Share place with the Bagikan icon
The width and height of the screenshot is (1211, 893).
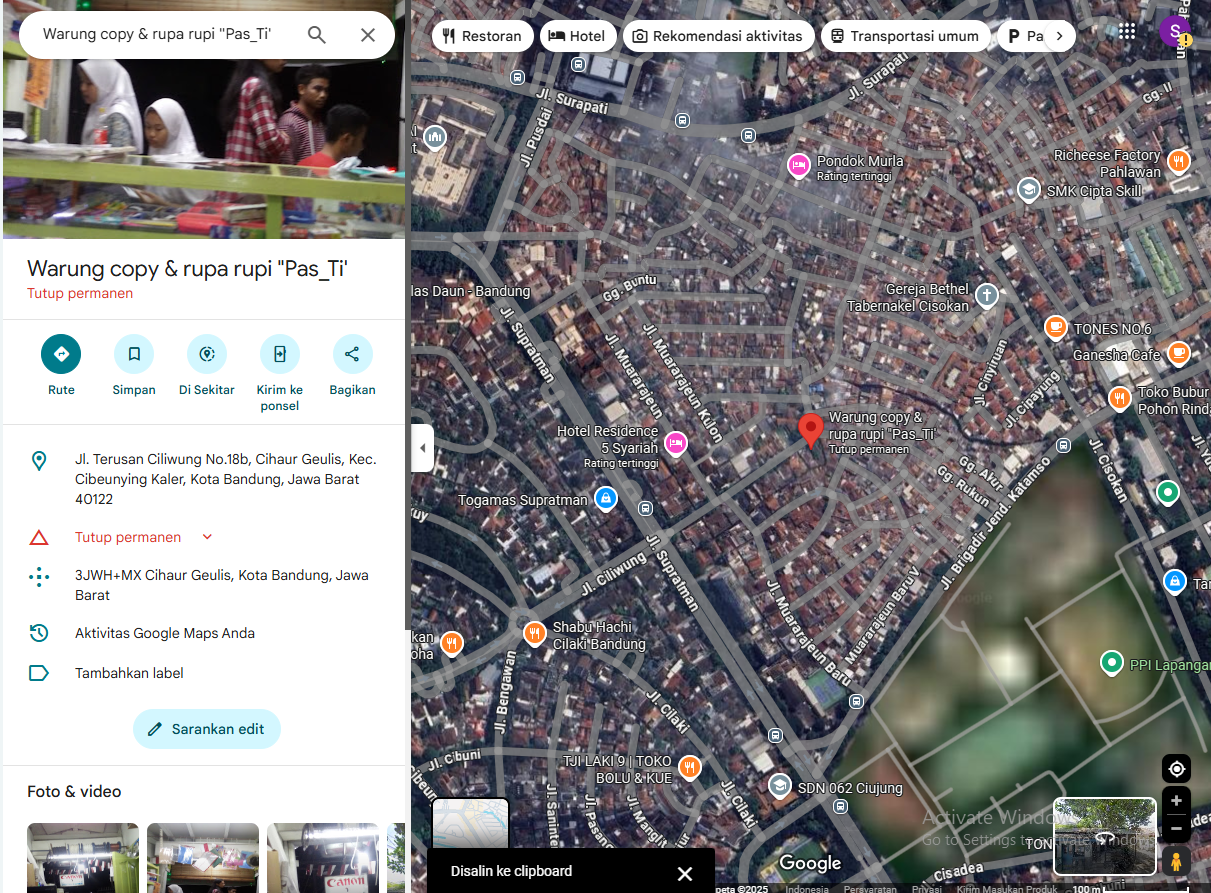pyautogui.click(x=352, y=354)
